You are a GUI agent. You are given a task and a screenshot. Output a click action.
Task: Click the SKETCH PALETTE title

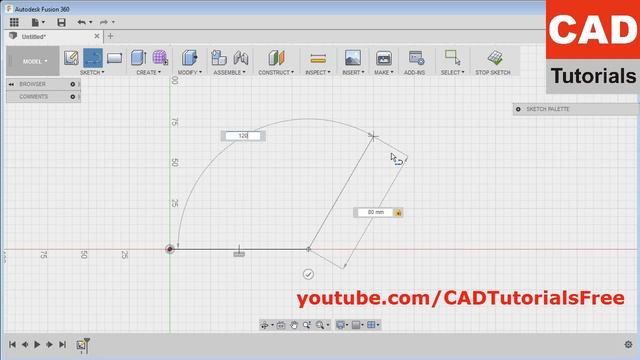(x=547, y=109)
